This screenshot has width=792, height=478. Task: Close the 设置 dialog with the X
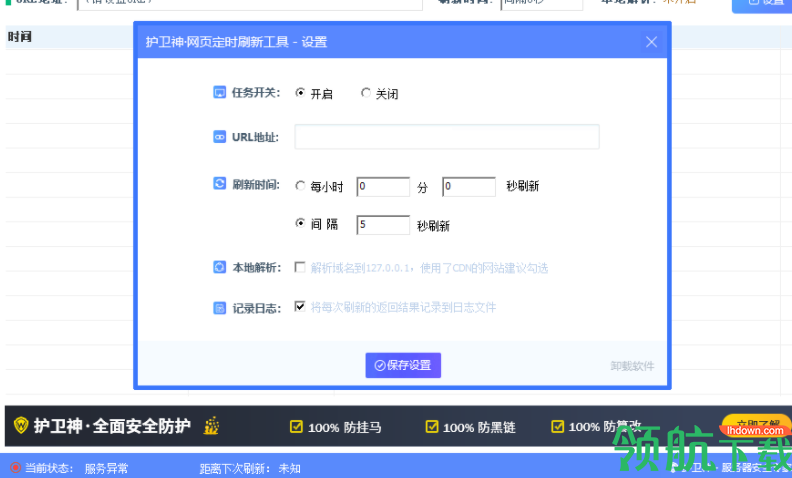pos(652,42)
